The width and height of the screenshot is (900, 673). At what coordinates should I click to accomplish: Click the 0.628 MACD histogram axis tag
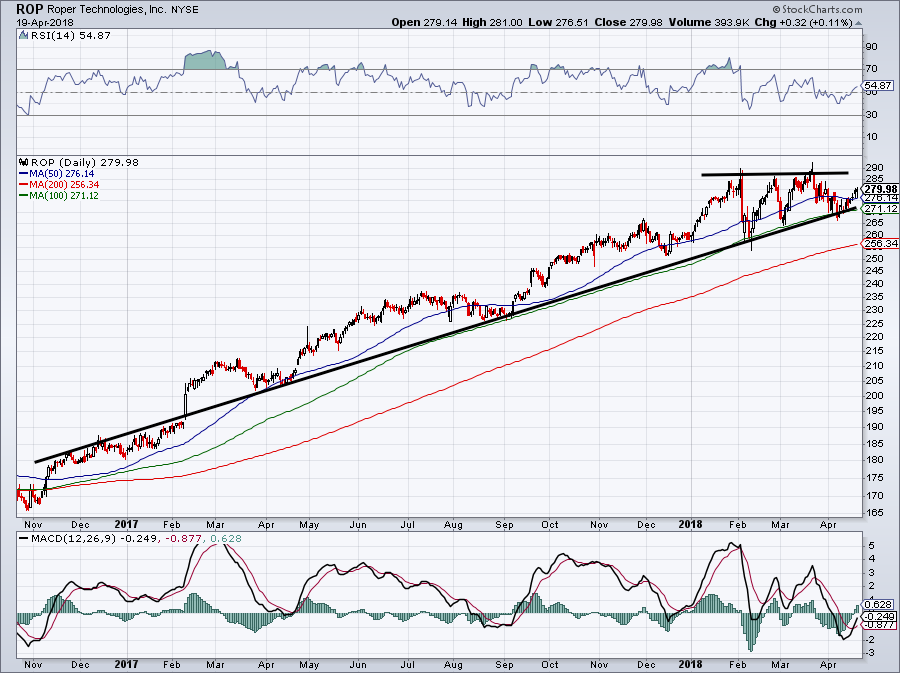click(878, 604)
